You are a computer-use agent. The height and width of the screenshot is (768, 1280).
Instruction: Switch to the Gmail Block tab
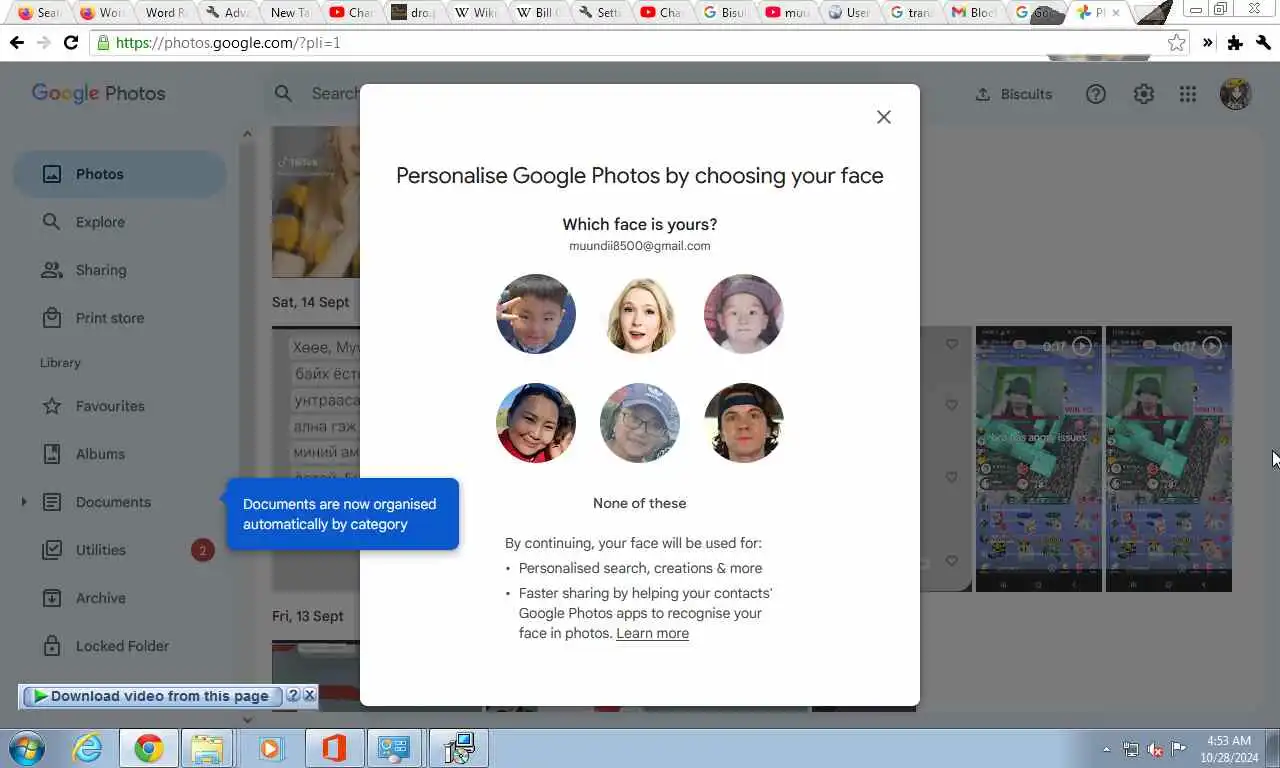[973, 13]
